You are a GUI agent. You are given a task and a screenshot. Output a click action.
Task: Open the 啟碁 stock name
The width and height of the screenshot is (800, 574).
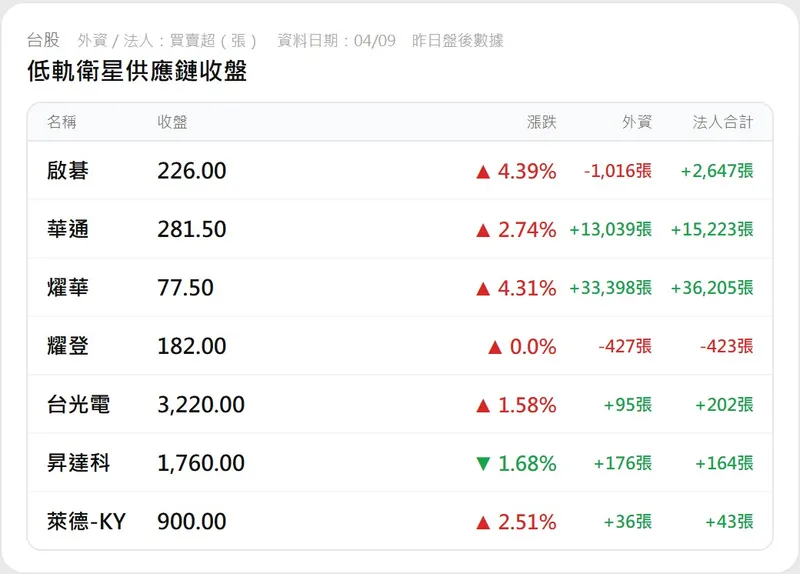pyautogui.click(x=68, y=171)
